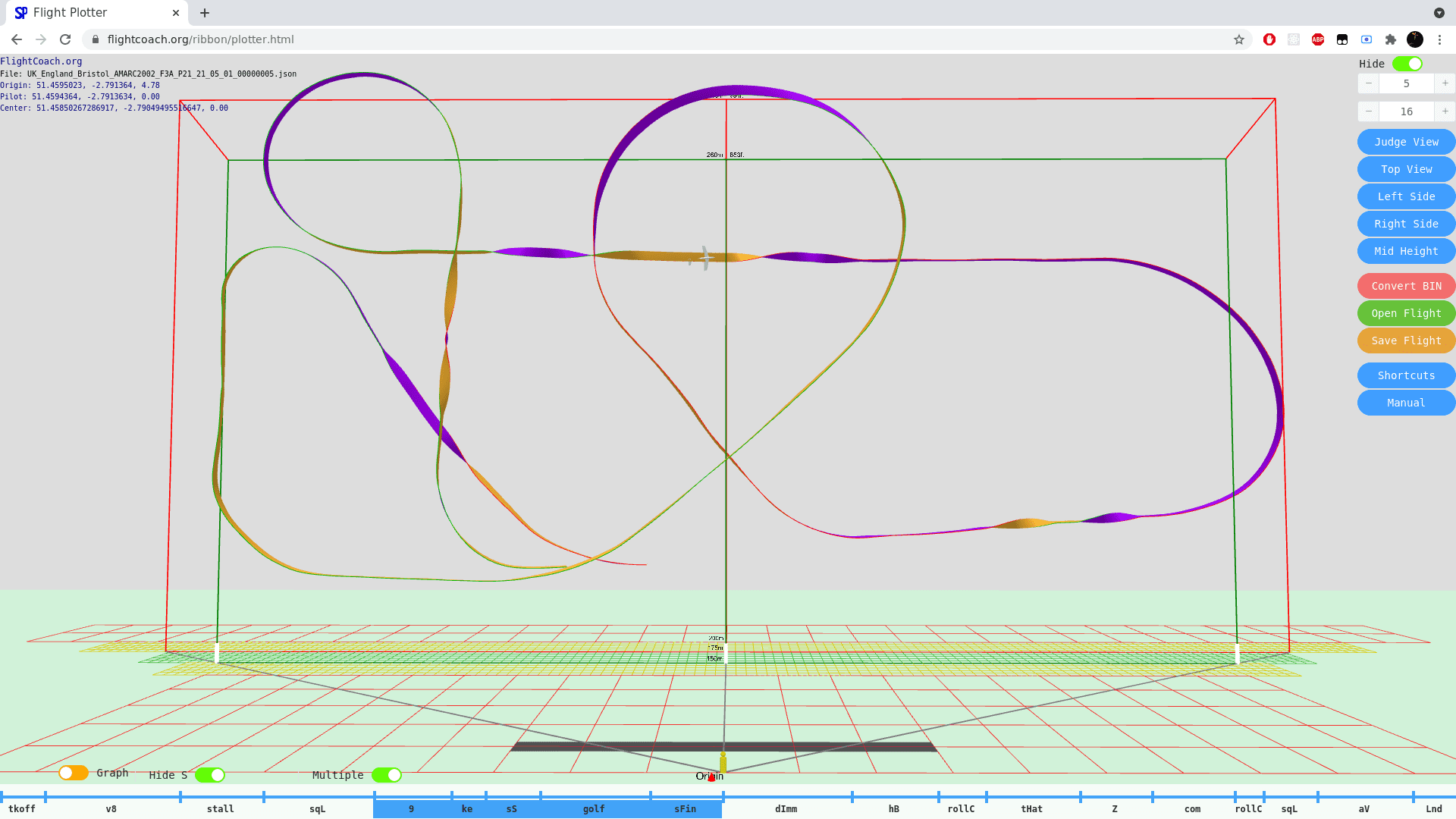The height and width of the screenshot is (819, 1456).
Task: Select the tHat manoeuvre segment
Action: [x=1032, y=808]
